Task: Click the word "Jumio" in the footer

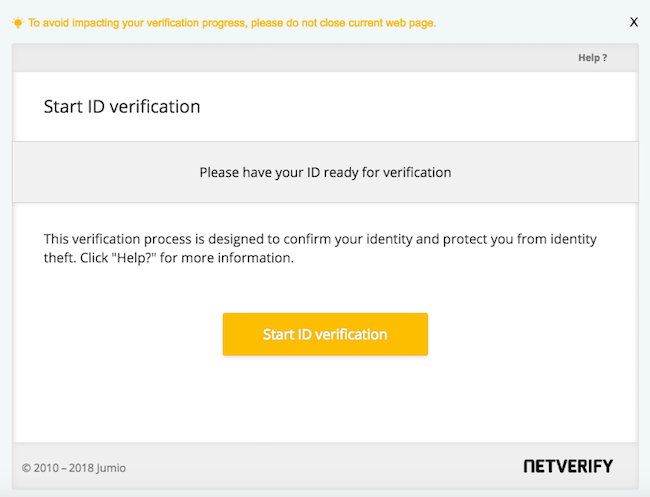Action: point(110,467)
